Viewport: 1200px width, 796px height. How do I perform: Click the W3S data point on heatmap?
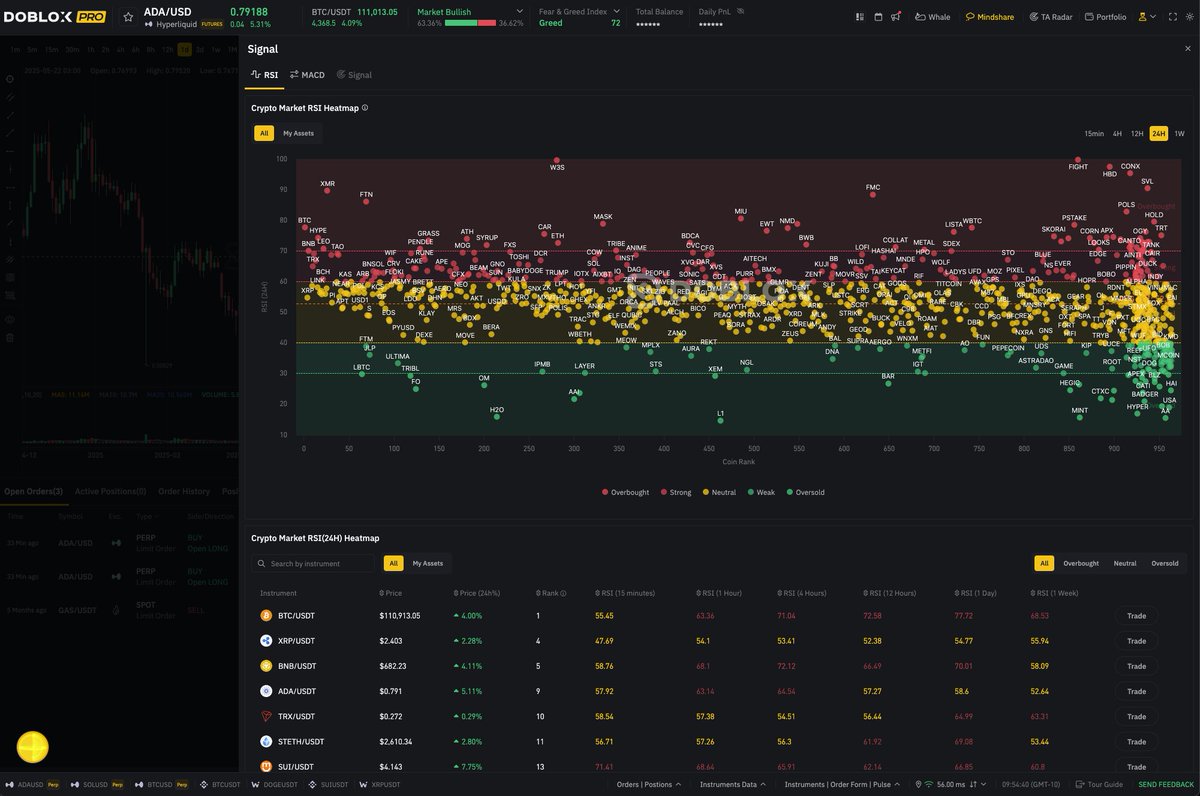[557, 160]
